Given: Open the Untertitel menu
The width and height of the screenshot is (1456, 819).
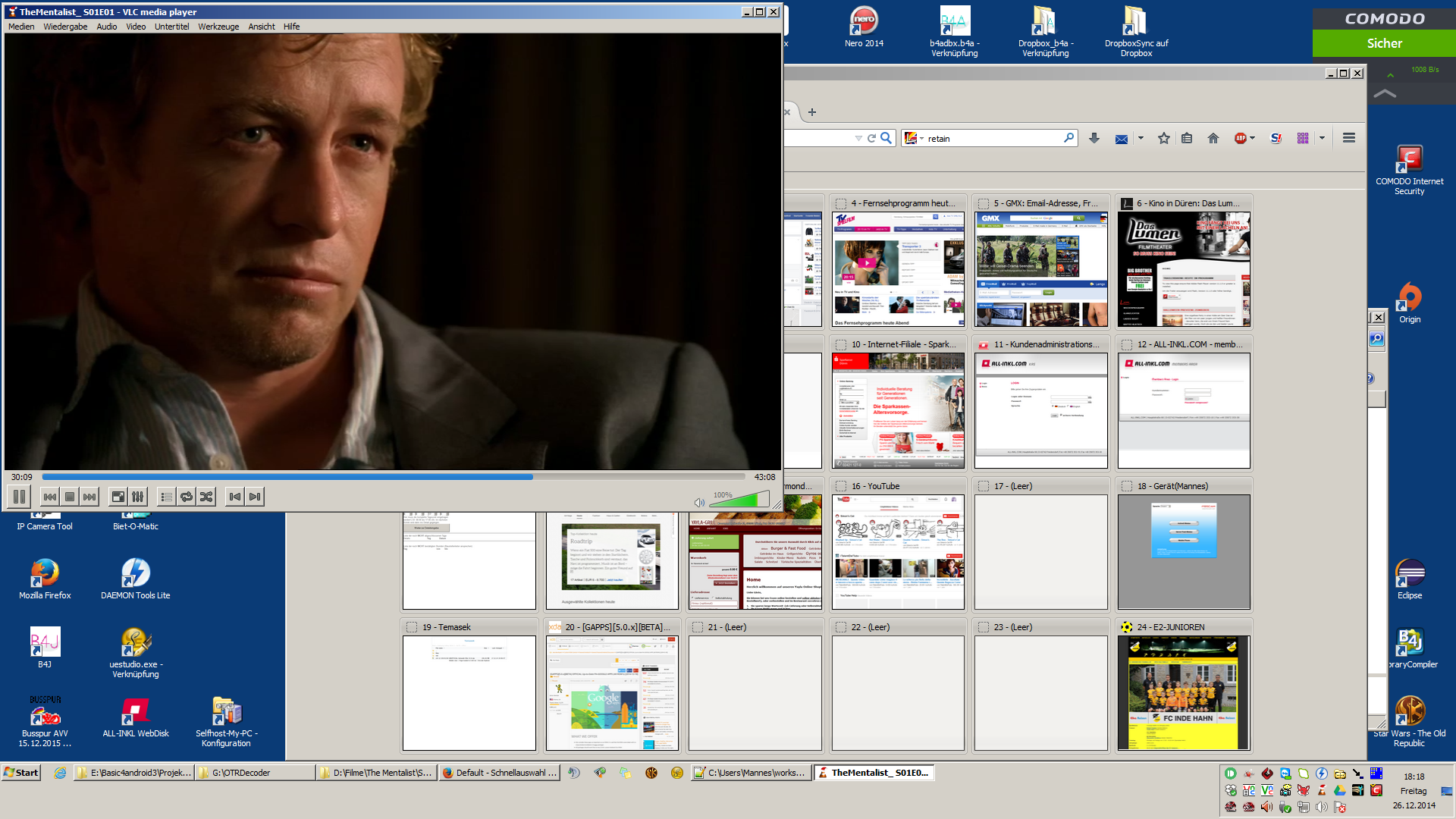Looking at the screenshot, I should 171,27.
